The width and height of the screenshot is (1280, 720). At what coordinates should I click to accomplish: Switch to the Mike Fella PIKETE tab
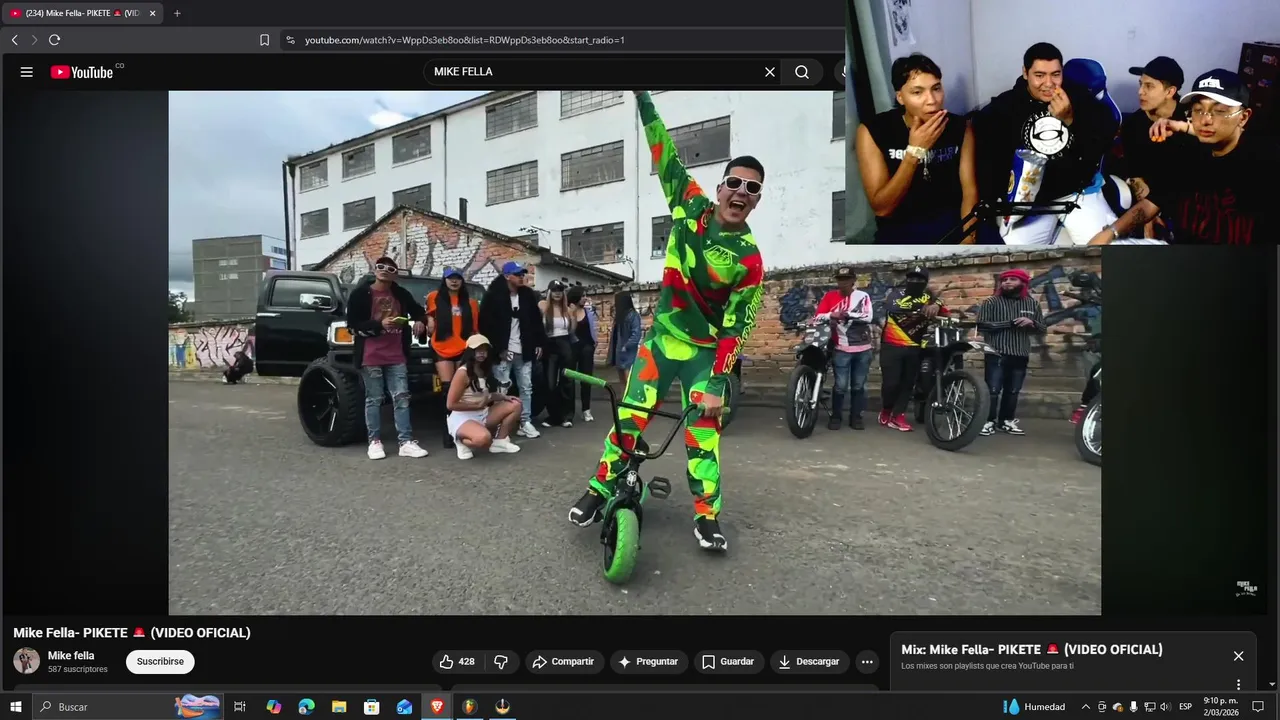tap(82, 13)
